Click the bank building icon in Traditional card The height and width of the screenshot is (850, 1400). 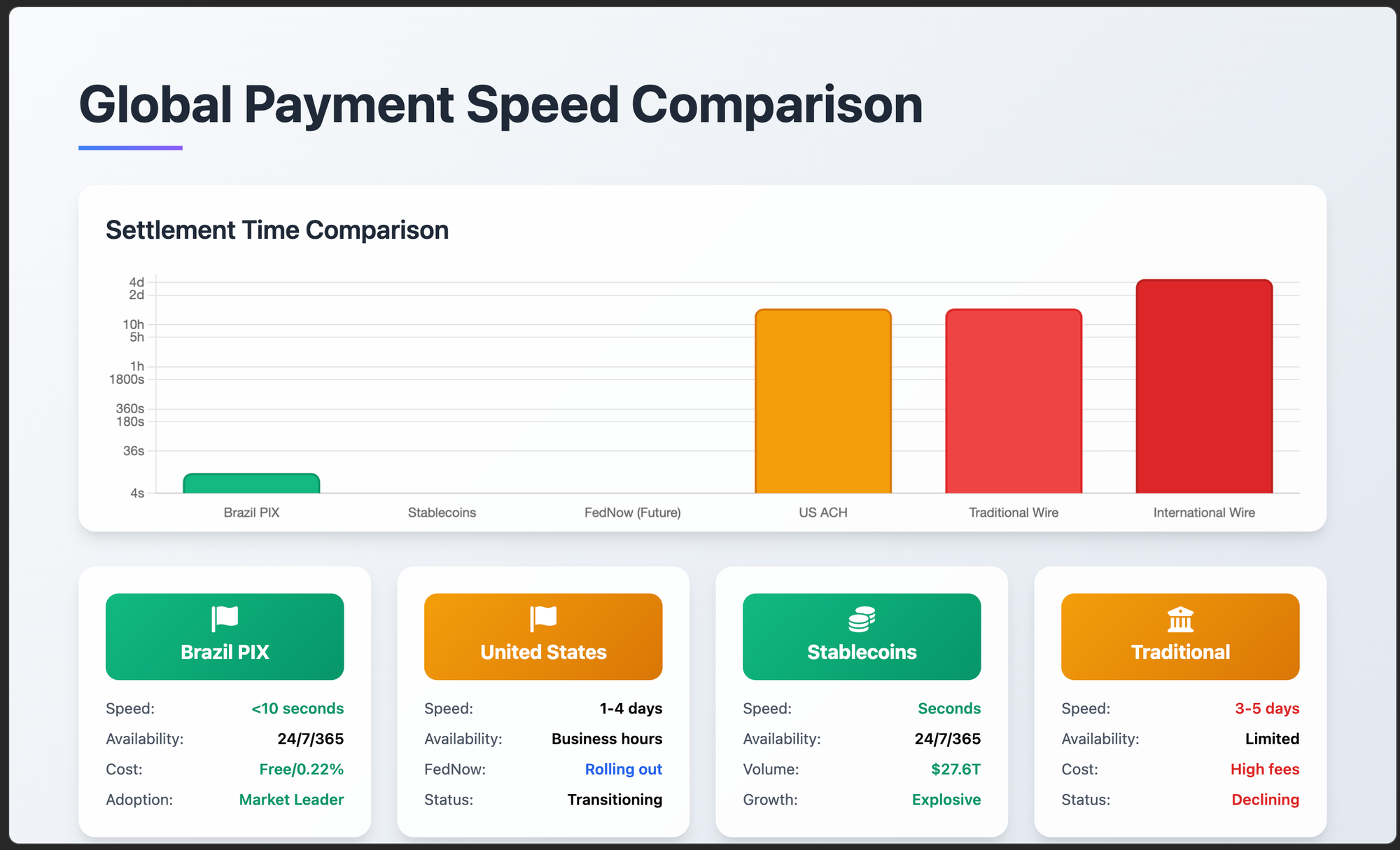1180,619
